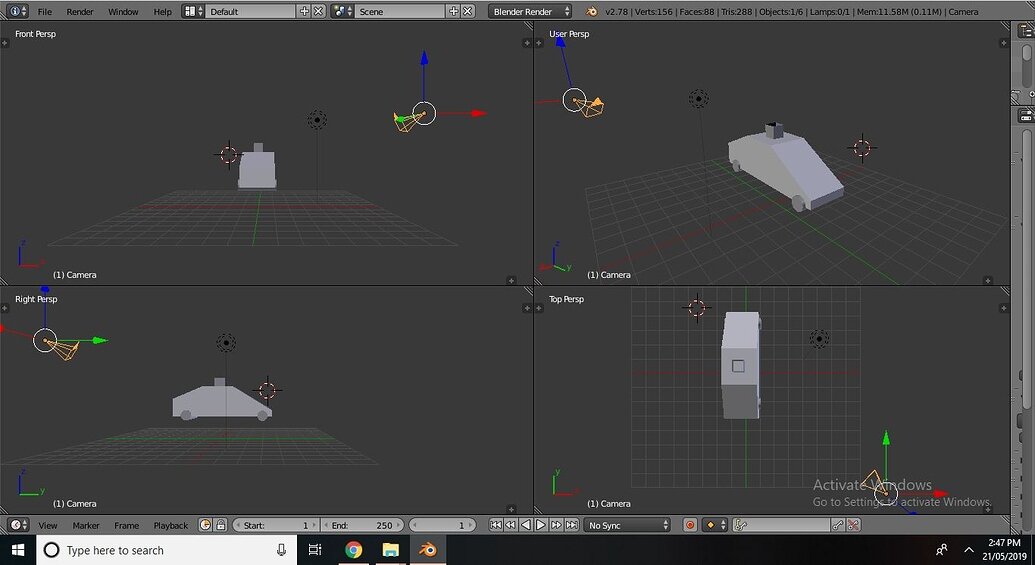Expand the Front view properties region plus
Viewport: 1035px width, 565px height.
coord(527,43)
